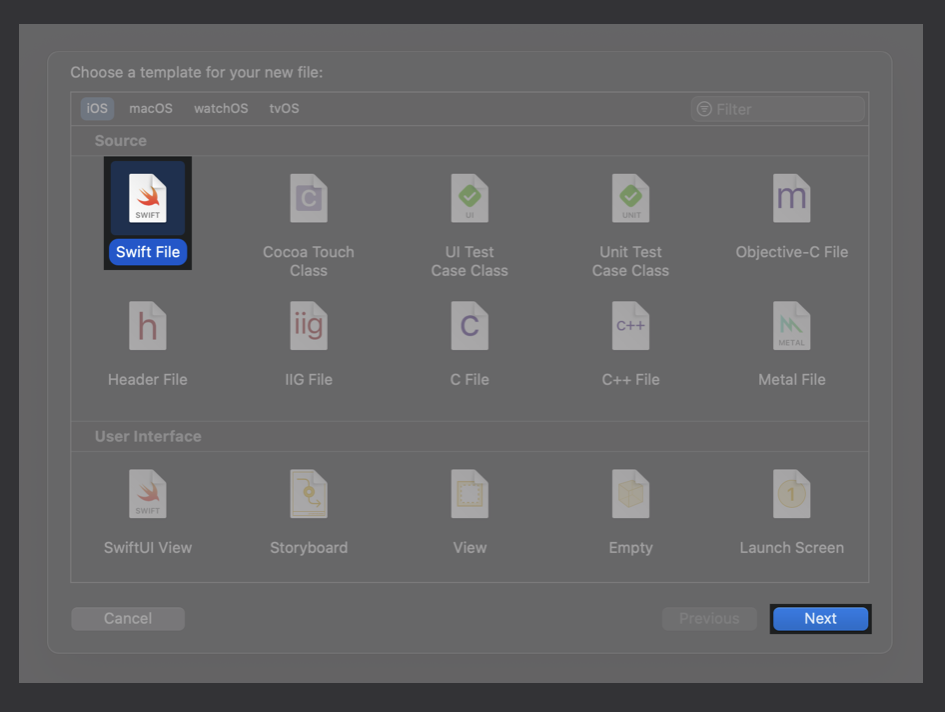
Task: Select the Swift File template icon
Action: tap(148, 198)
